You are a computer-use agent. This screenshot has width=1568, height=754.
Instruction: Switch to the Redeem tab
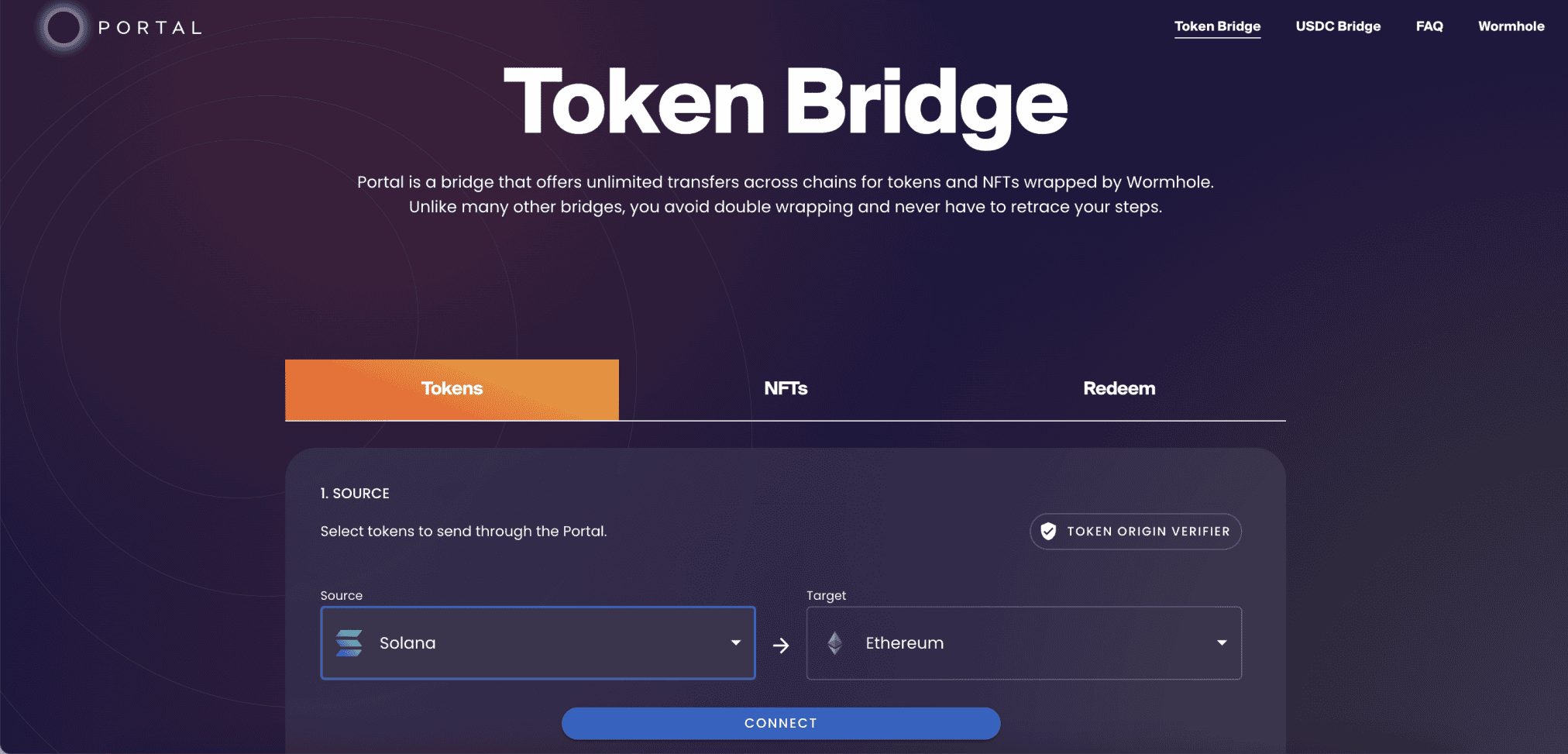point(1119,389)
